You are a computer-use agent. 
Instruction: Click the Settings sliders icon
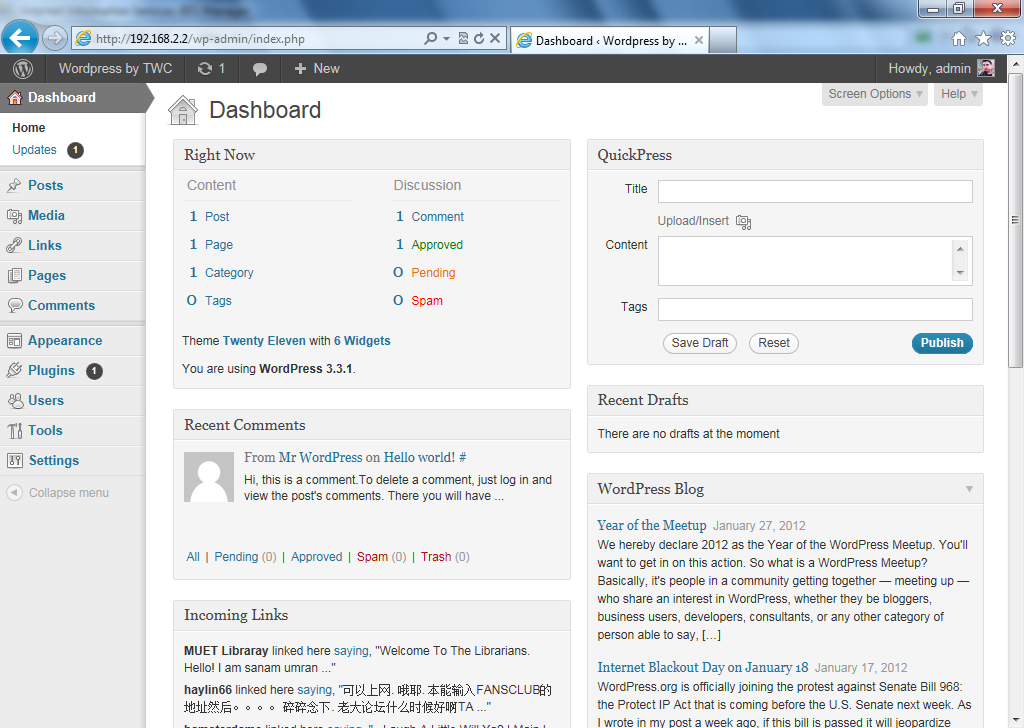click(x=14, y=460)
